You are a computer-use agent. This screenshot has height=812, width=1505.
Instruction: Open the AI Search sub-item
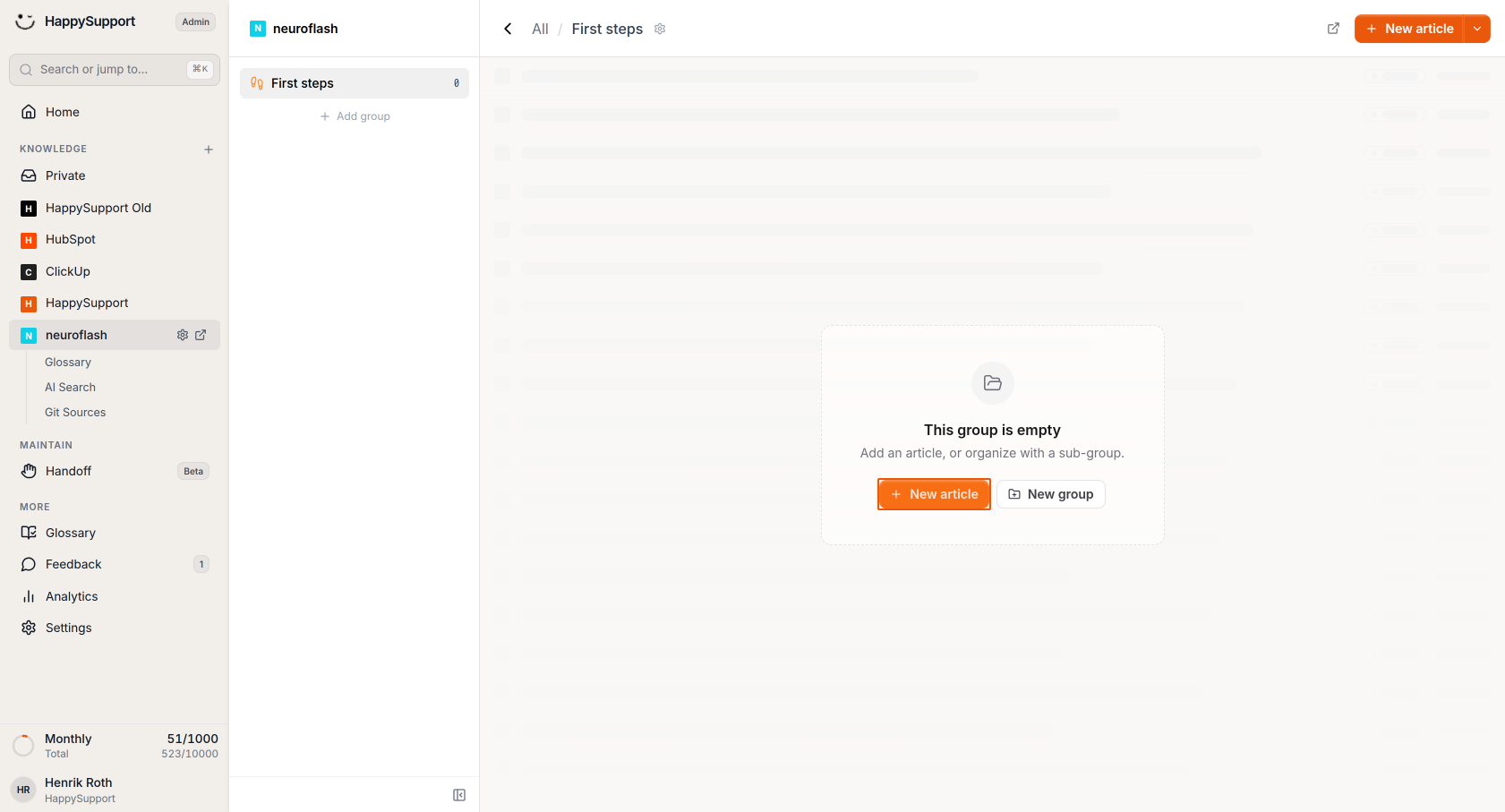pyautogui.click(x=71, y=388)
